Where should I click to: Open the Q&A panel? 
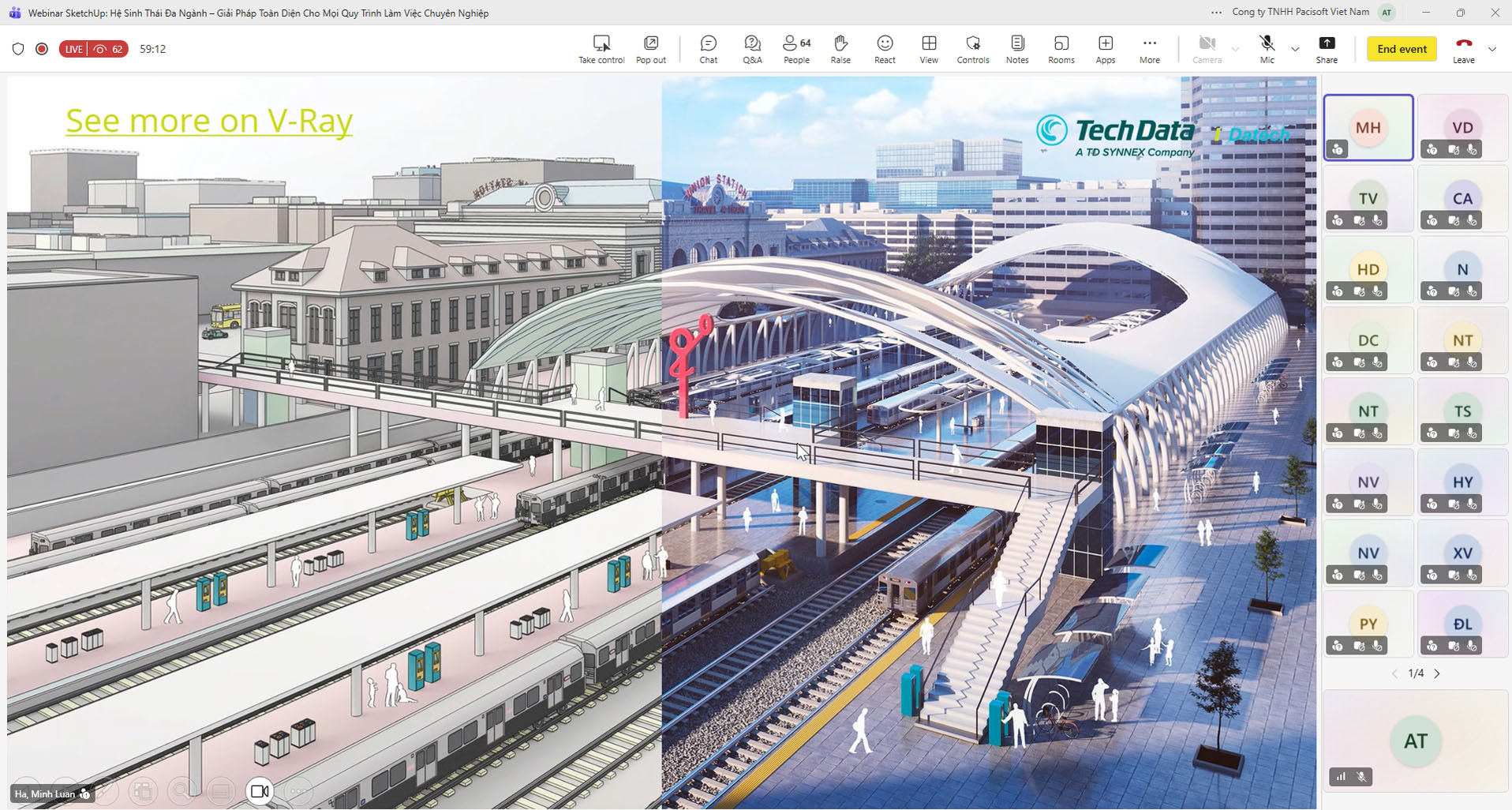pos(752,48)
